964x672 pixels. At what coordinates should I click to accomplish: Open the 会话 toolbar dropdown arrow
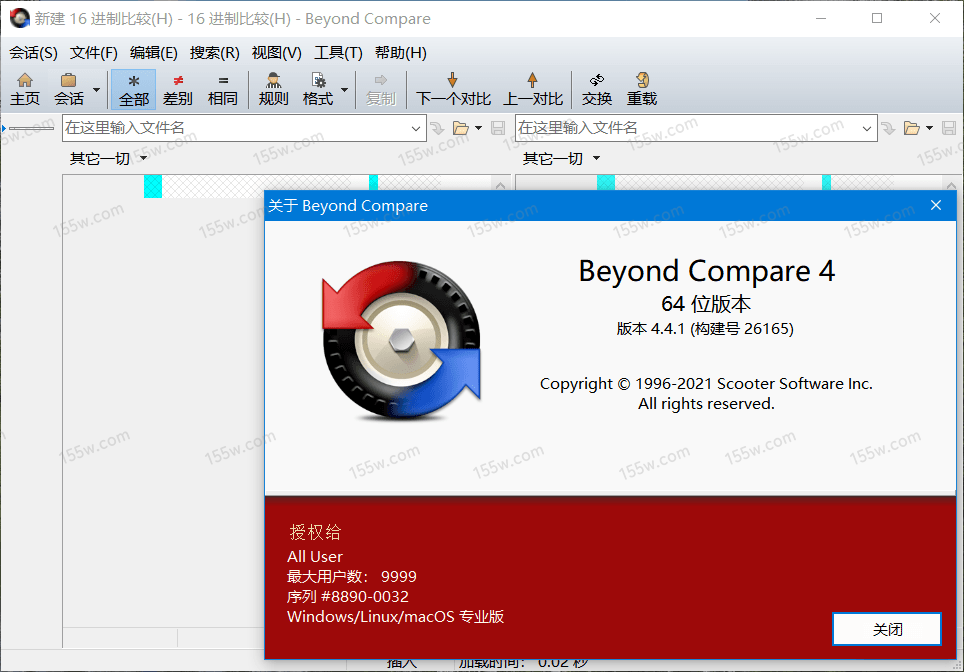click(97, 89)
